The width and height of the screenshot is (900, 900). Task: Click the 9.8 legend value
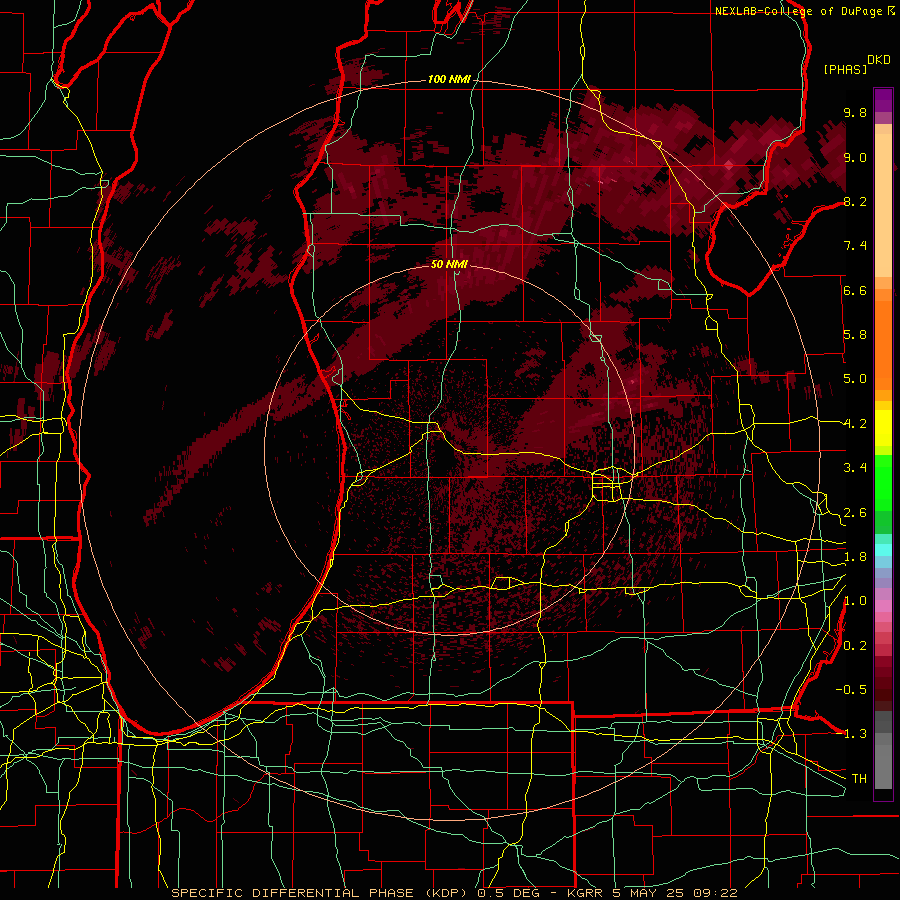point(855,112)
